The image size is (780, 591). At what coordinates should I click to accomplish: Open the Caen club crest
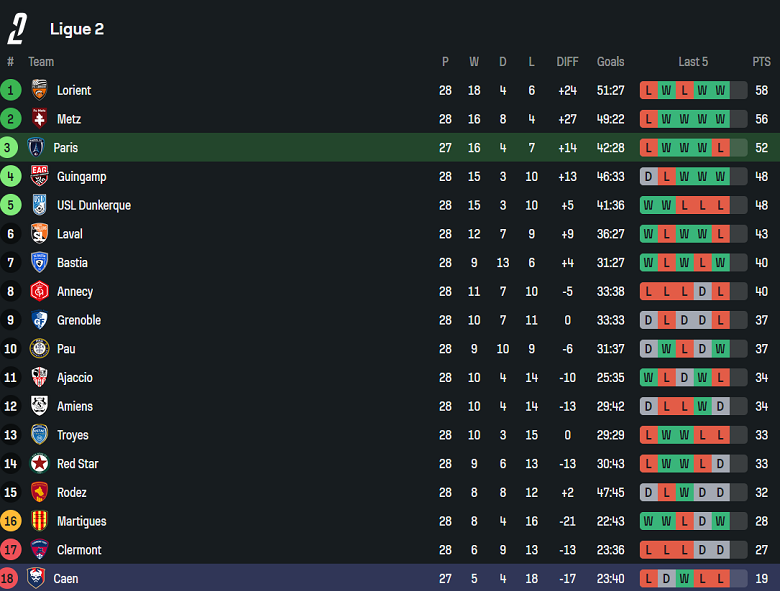pos(36,578)
